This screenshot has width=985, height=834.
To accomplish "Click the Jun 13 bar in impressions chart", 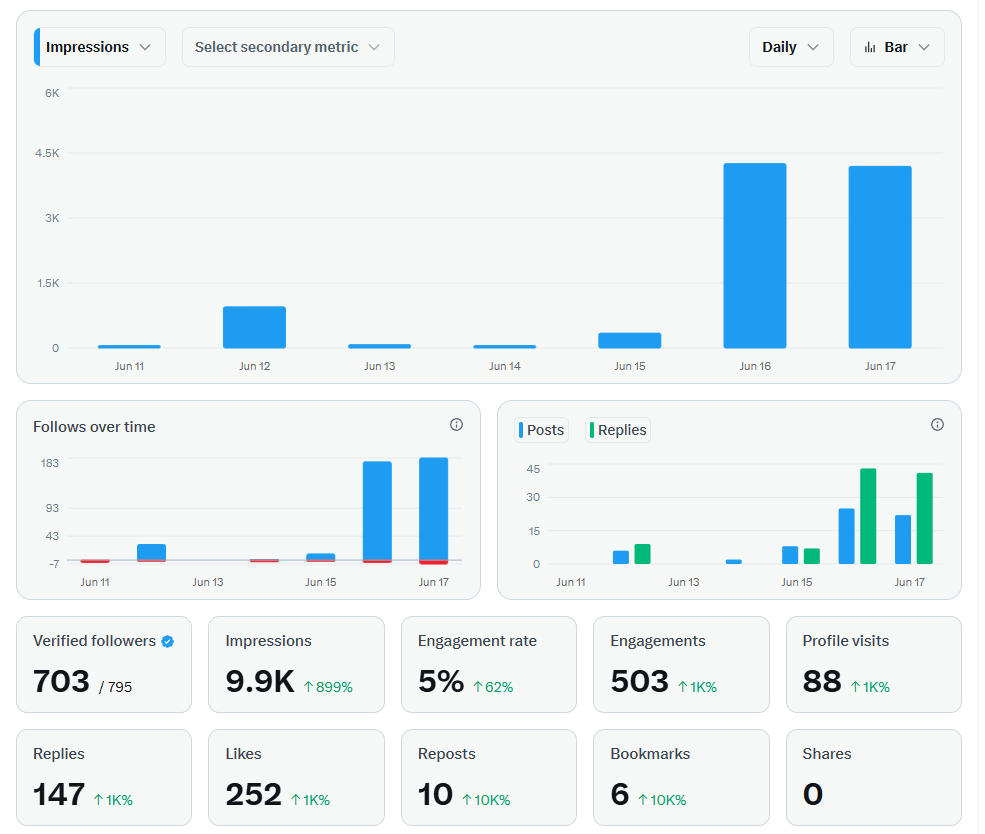I will pos(379,346).
